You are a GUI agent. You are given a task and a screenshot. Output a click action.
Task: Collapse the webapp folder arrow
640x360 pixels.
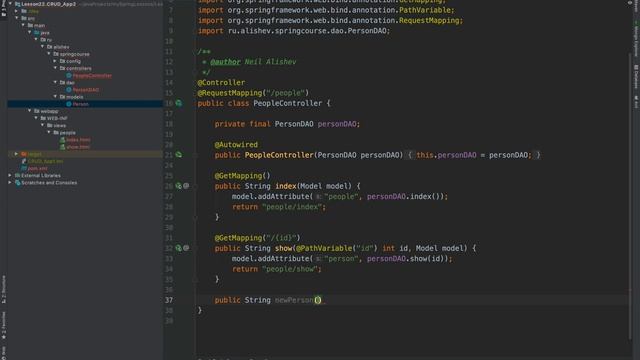pos(30,111)
